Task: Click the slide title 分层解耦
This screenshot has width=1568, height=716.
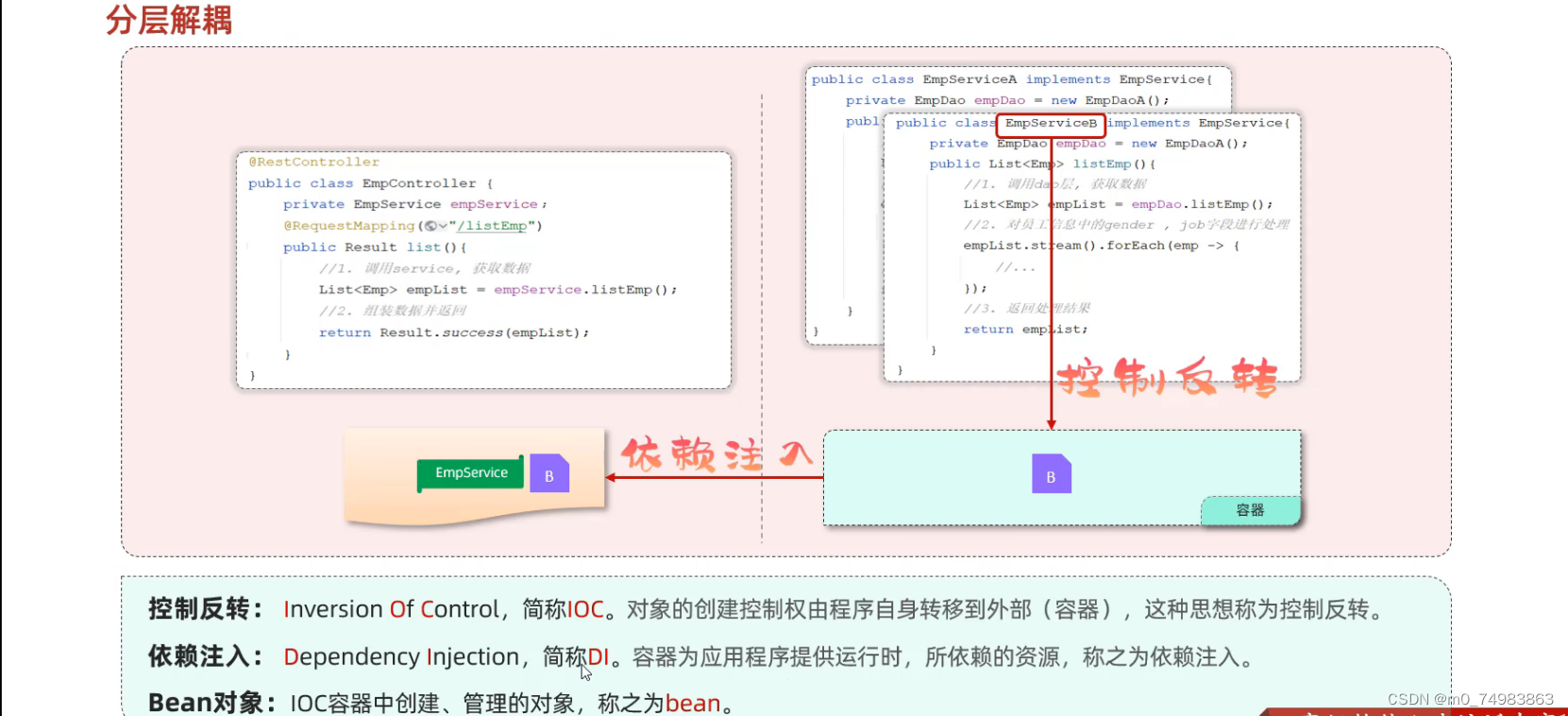Action: 169,20
